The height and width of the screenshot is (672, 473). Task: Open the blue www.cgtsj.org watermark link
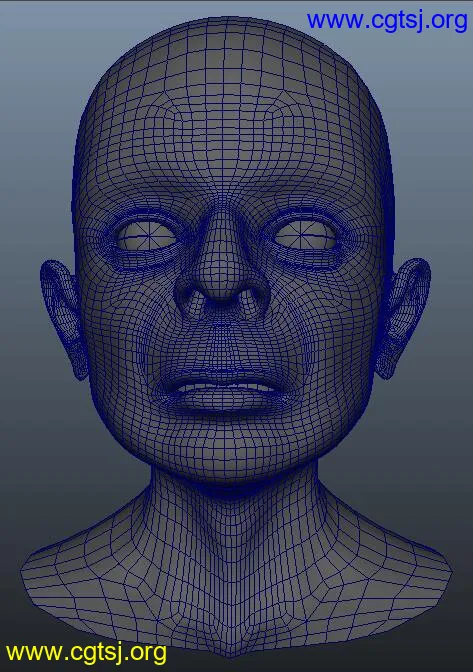[387, 21]
